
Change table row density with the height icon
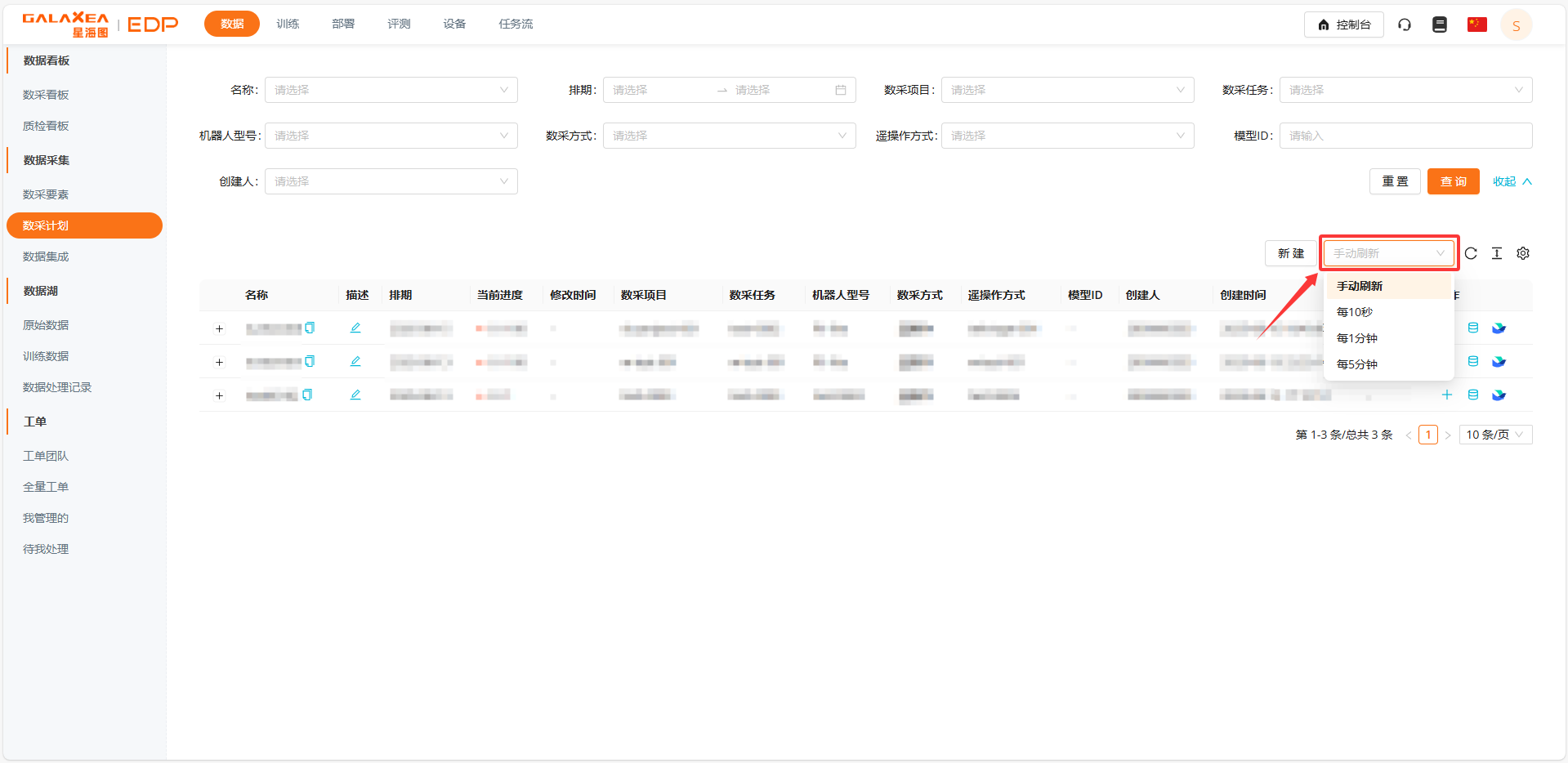click(x=1497, y=253)
